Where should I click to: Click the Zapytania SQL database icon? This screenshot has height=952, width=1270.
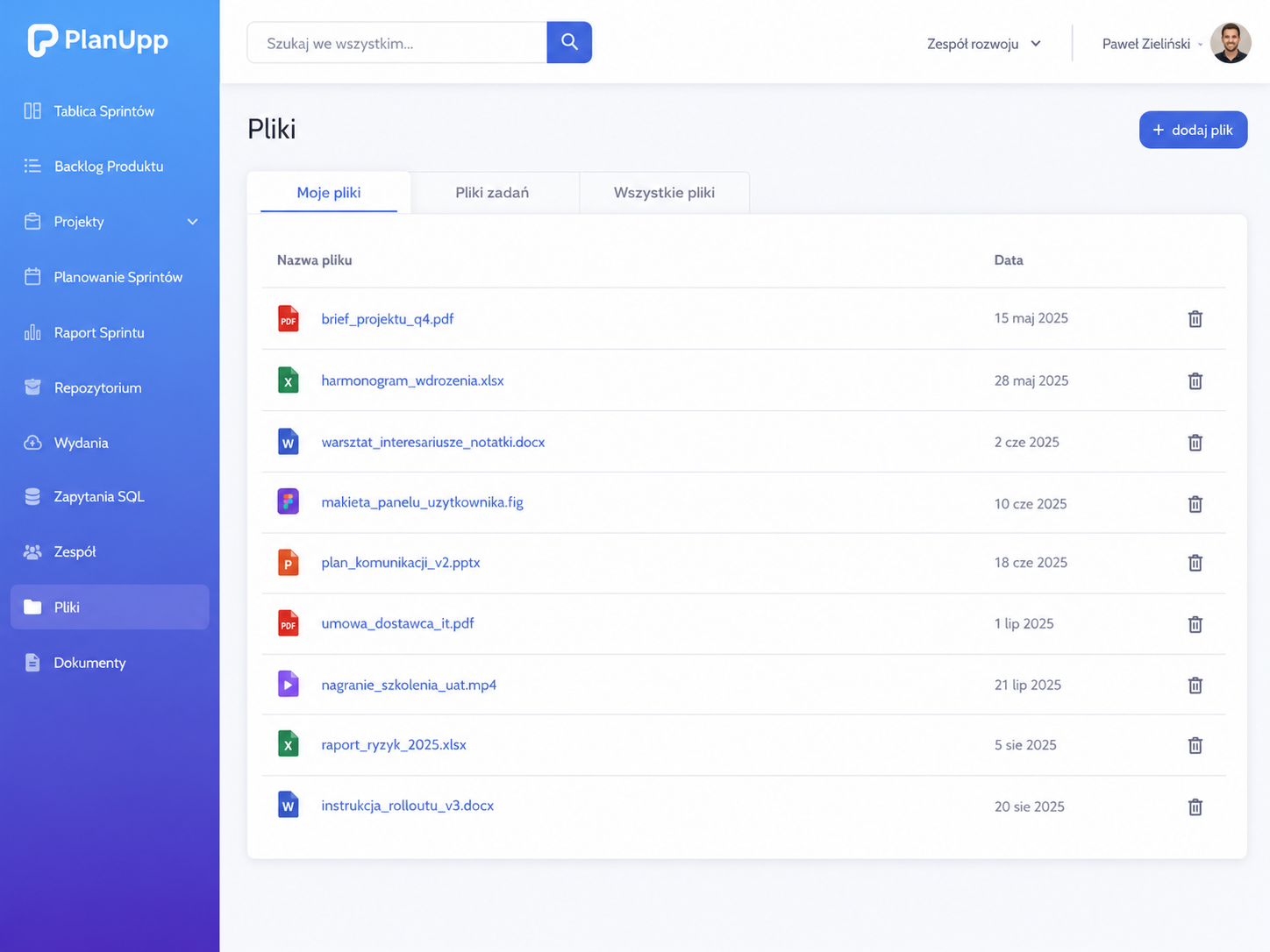32,496
